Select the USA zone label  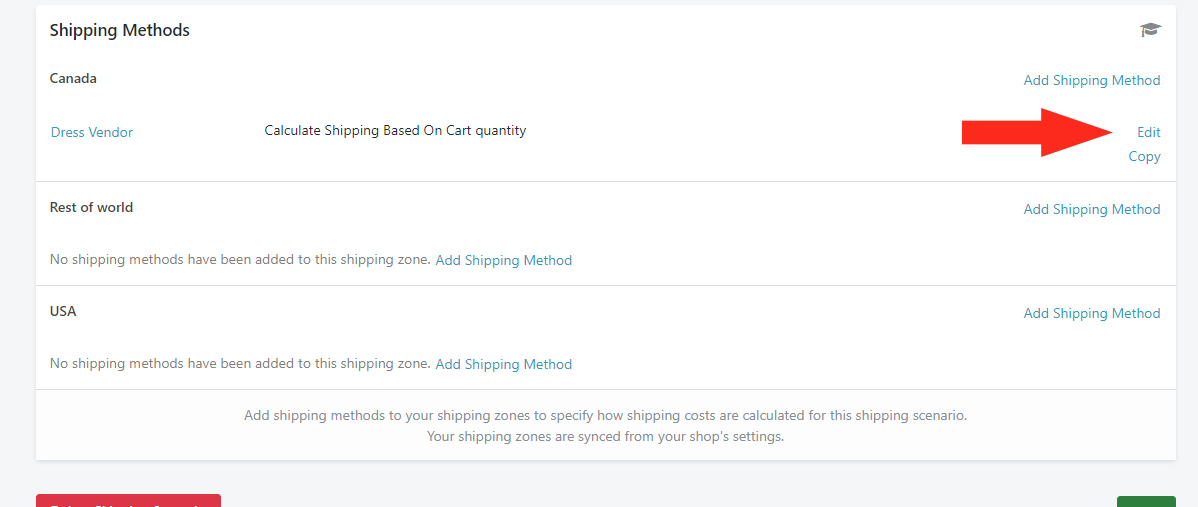tap(63, 311)
